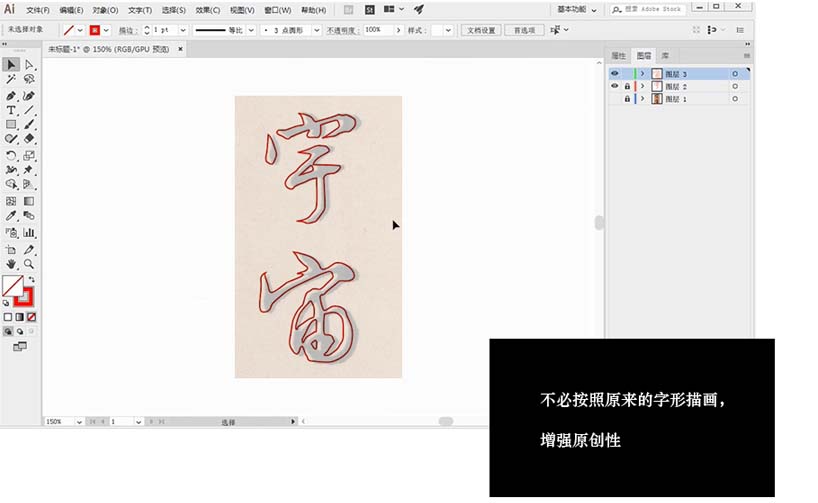Open the 对象(O) menu
Viewport: 818px width, 503px height.
[x=105, y=10]
